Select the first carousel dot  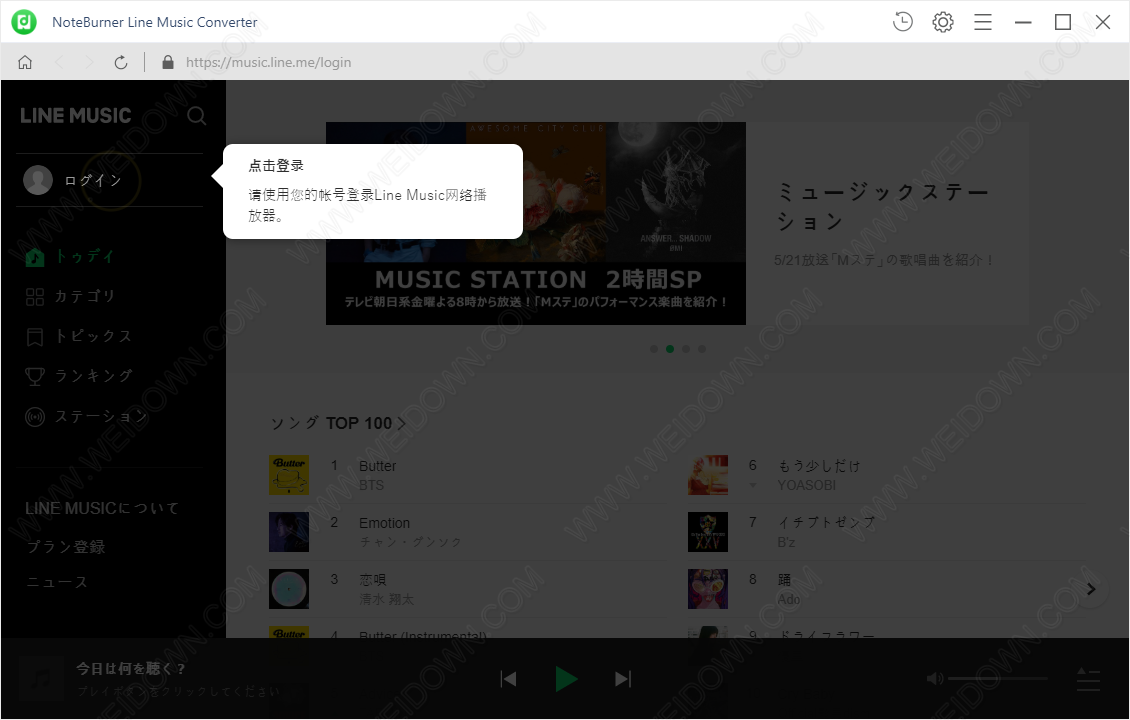(654, 349)
